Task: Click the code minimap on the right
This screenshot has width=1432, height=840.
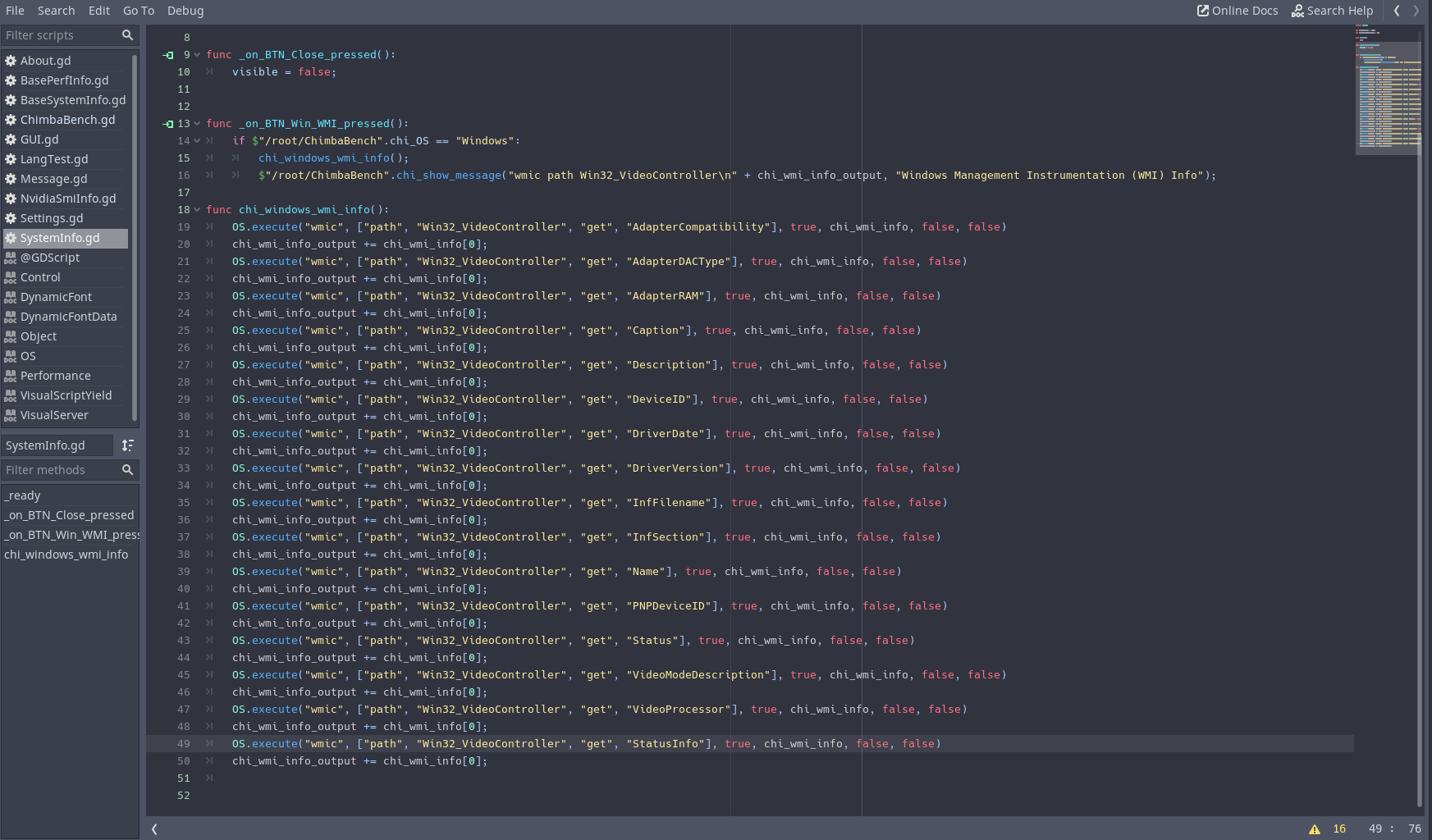Action: (1387, 90)
